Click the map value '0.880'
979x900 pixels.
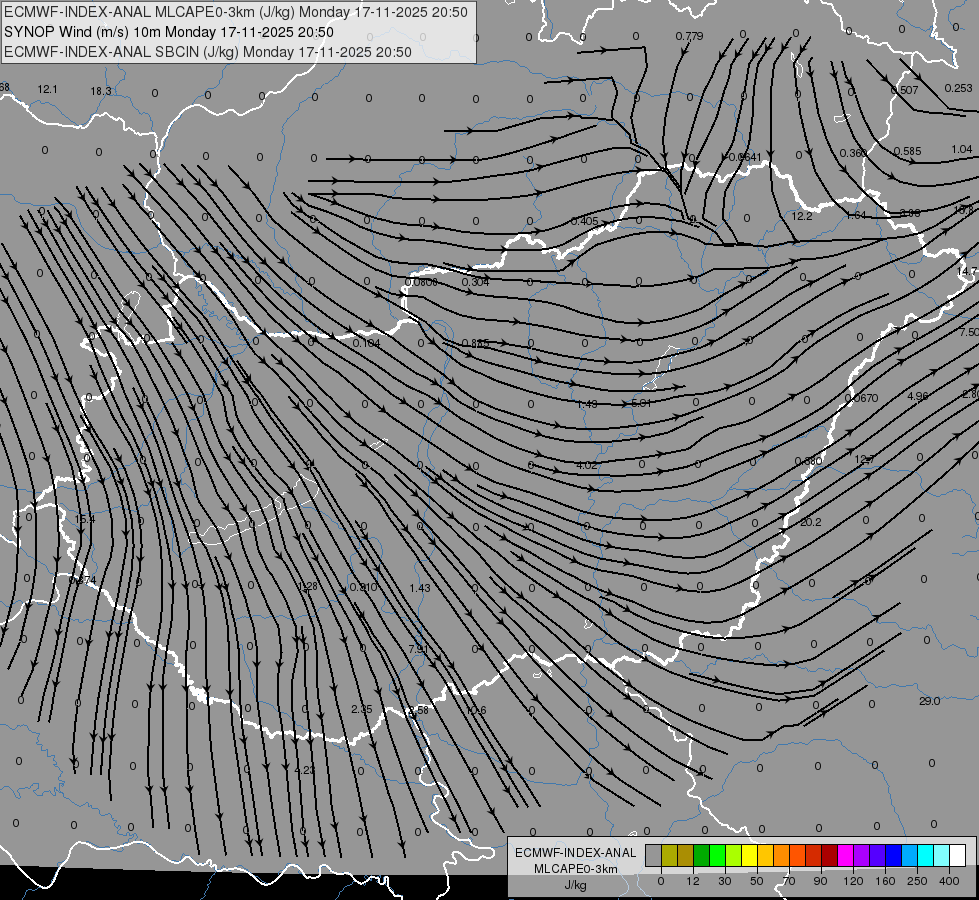(x=808, y=461)
